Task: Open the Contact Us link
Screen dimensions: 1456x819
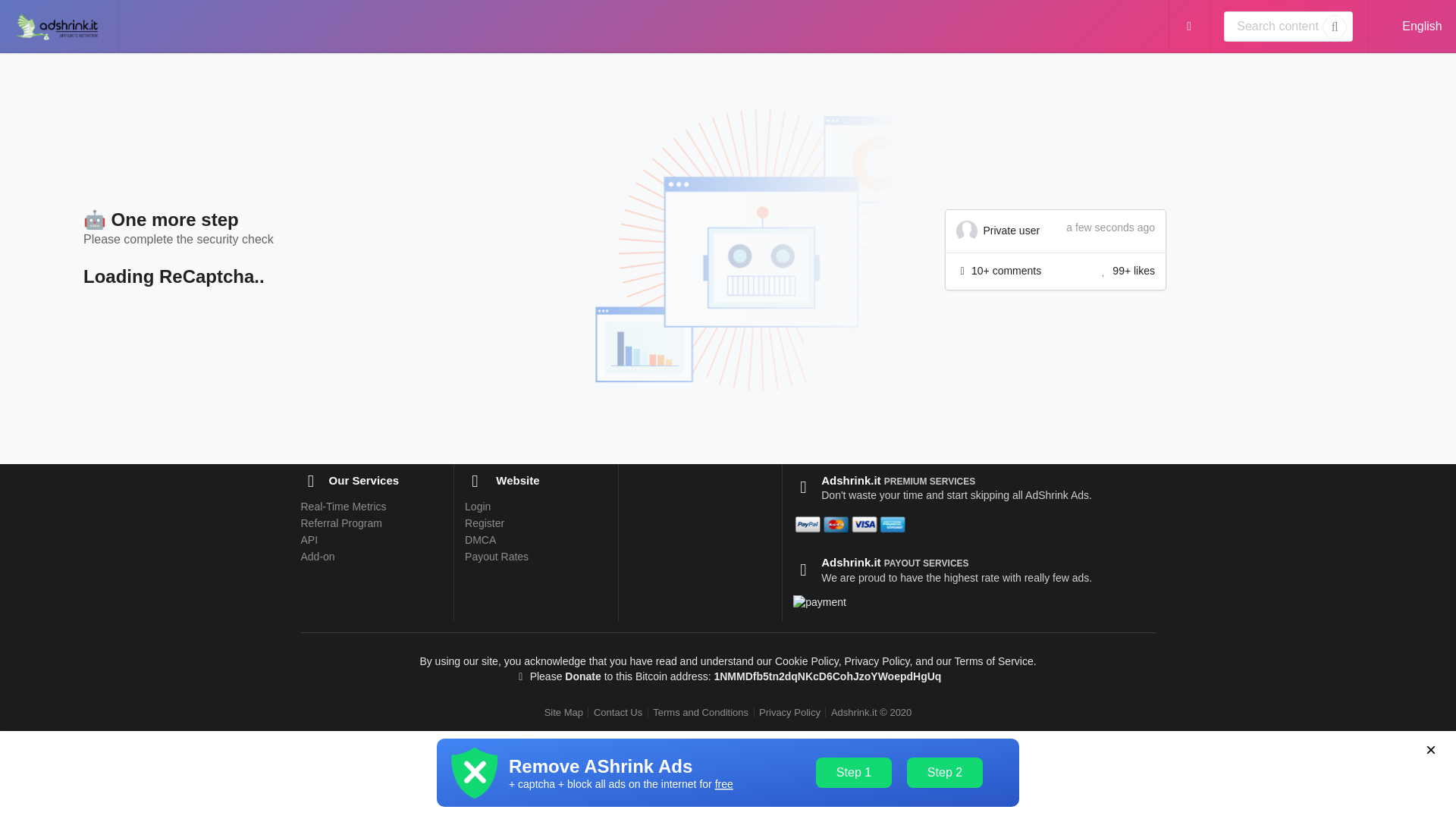Action: [618, 713]
